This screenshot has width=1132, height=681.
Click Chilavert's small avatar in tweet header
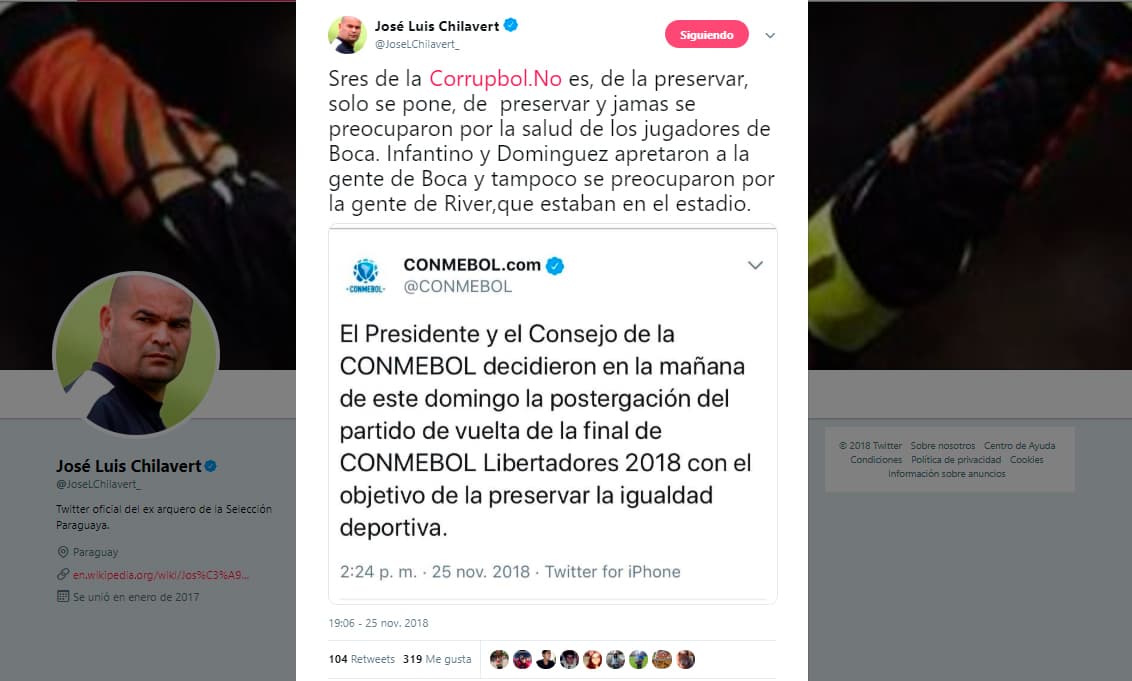(x=347, y=34)
